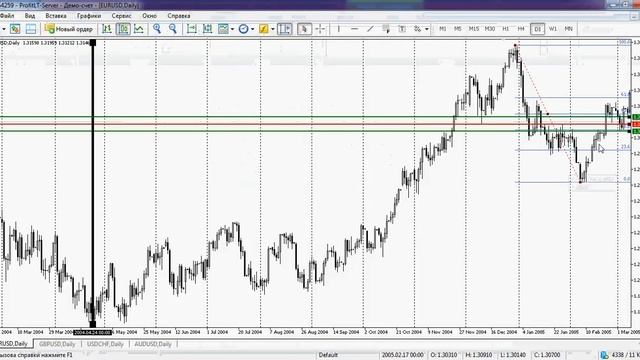
Task: Open the Справка menu
Action: [179, 16]
